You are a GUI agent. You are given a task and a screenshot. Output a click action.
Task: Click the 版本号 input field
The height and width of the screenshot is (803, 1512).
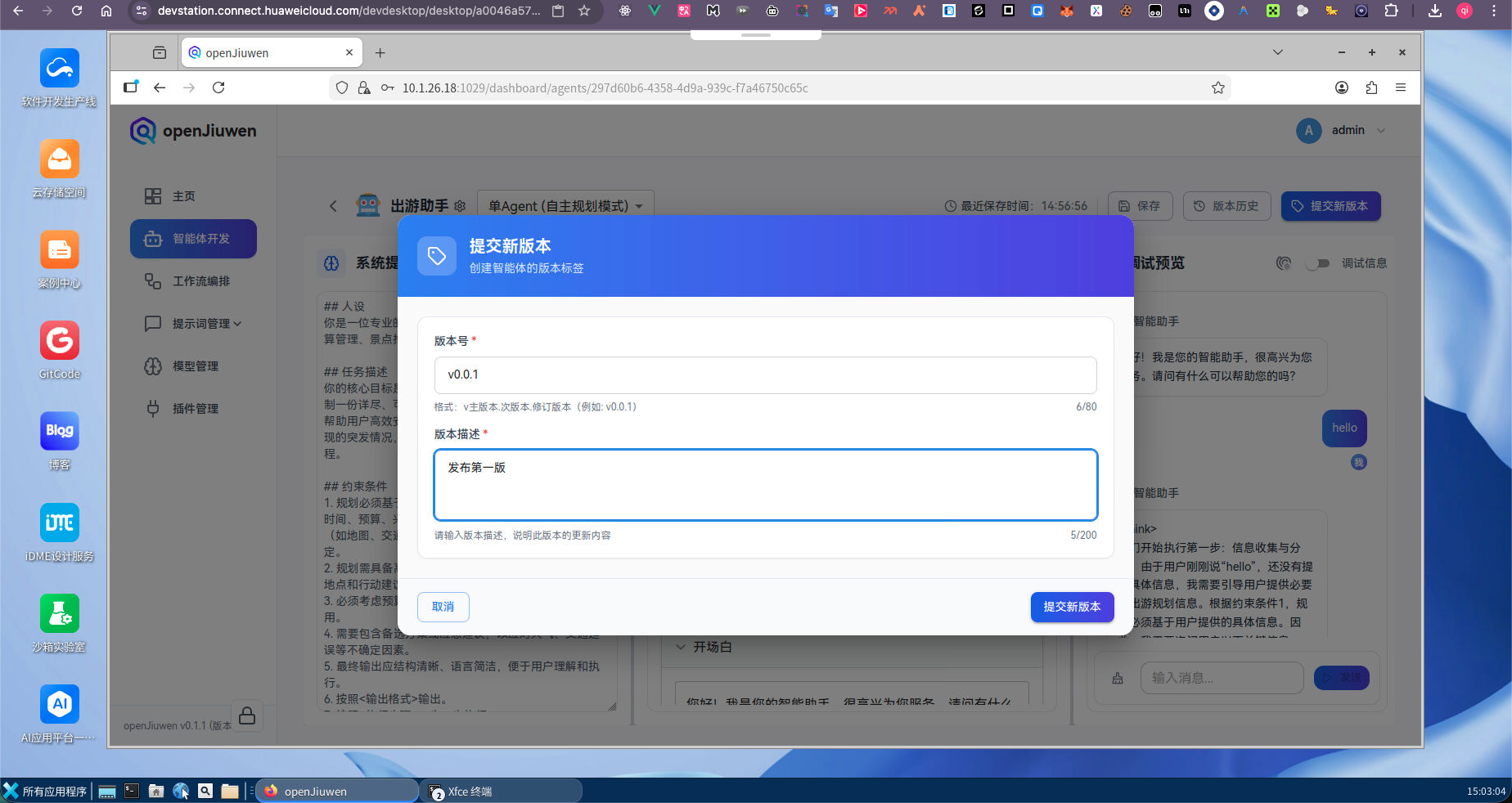pyautogui.click(x=765, y=375)
